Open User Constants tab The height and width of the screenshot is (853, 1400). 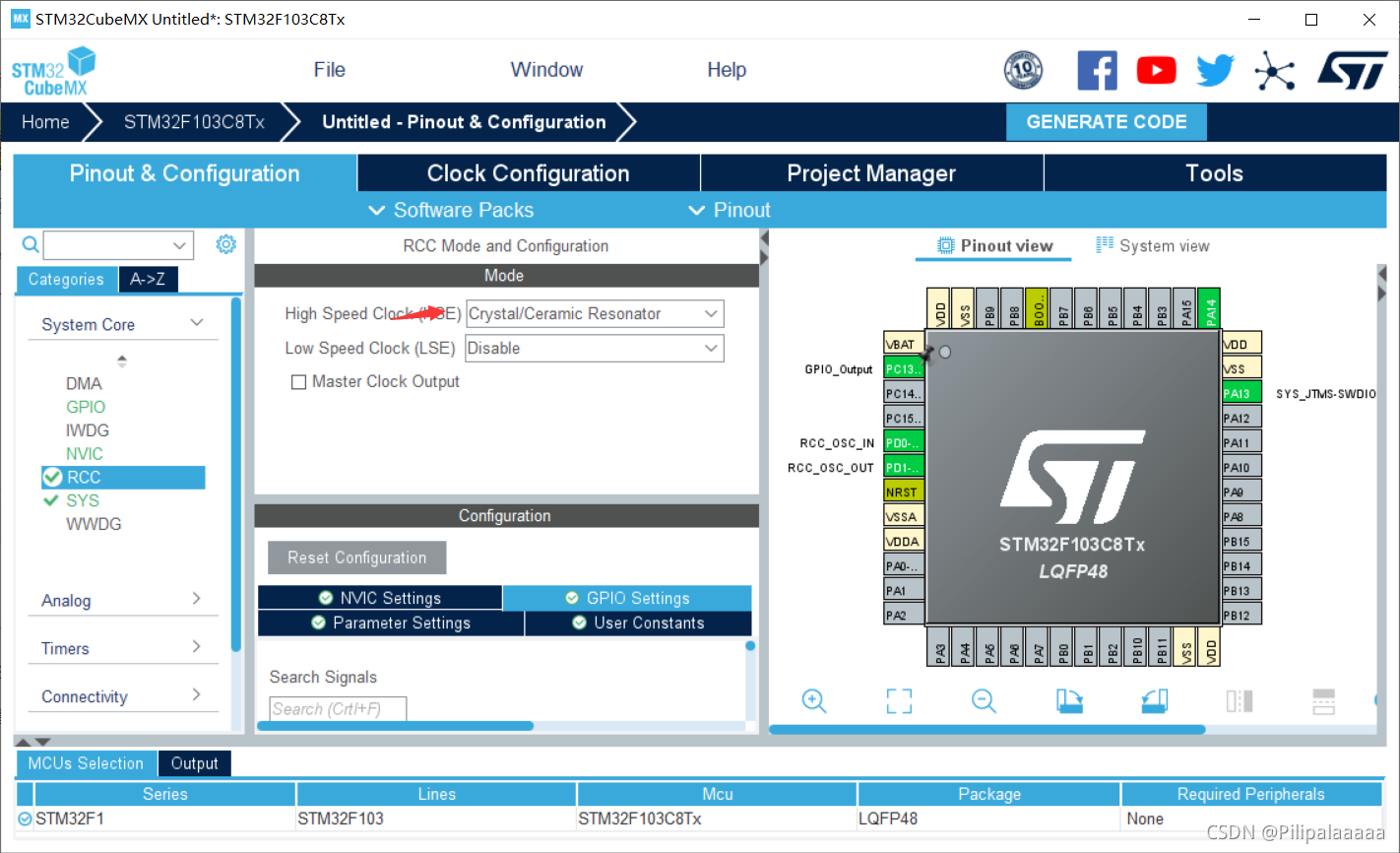click(x=638, y=623)
